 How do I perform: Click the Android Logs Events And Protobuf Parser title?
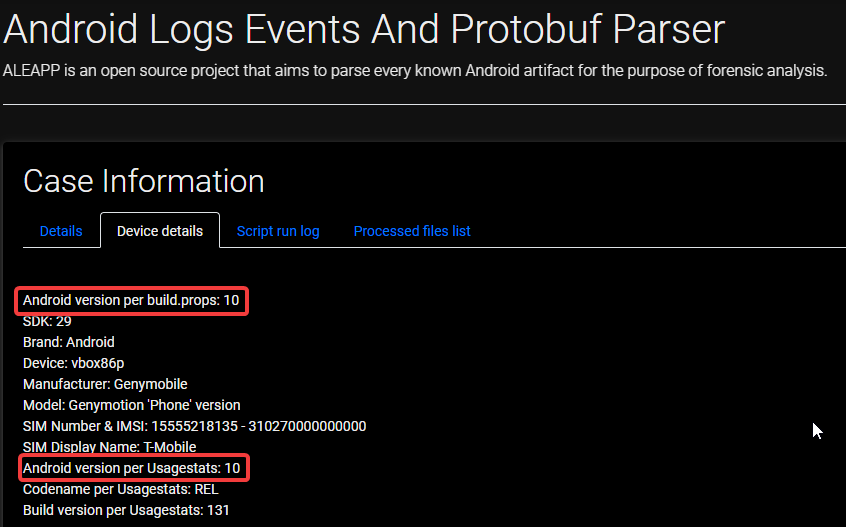[x=363, y=30]
